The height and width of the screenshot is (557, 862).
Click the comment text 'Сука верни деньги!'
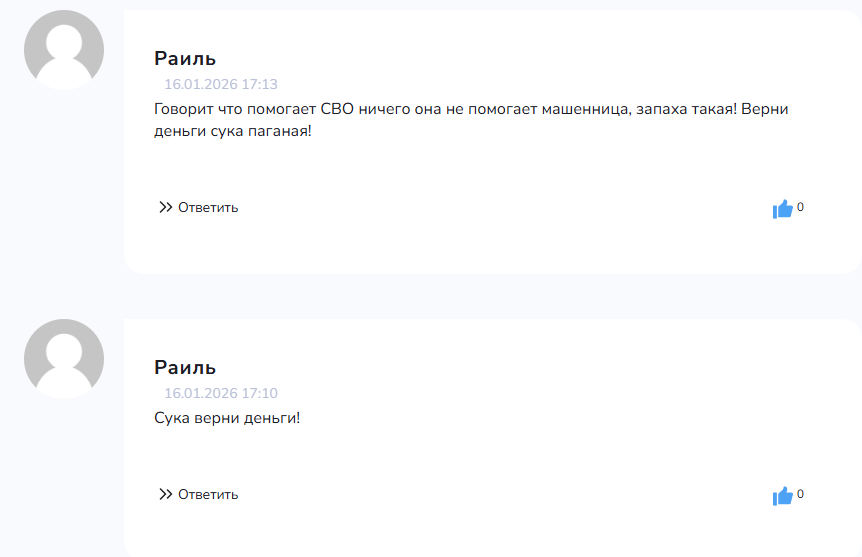coord(227,418)
